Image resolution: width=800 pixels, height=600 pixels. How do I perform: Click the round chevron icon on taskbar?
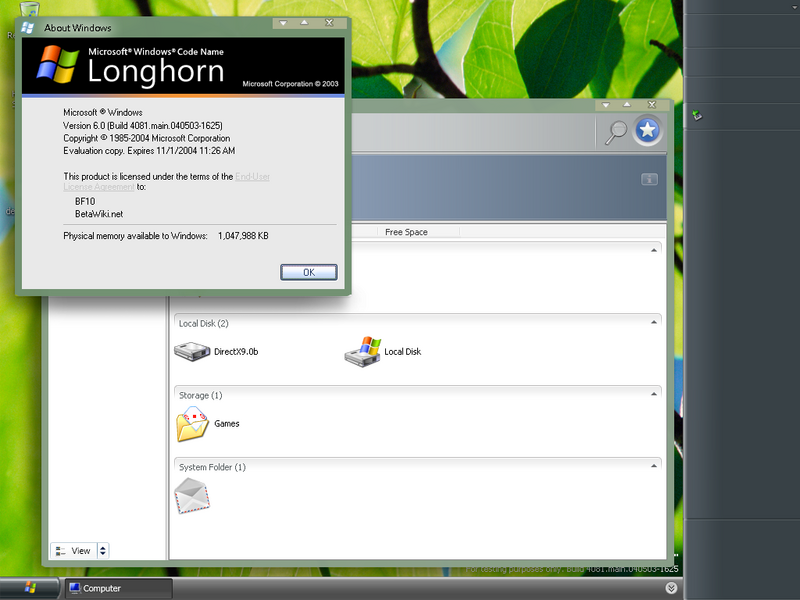pos(671,588)
